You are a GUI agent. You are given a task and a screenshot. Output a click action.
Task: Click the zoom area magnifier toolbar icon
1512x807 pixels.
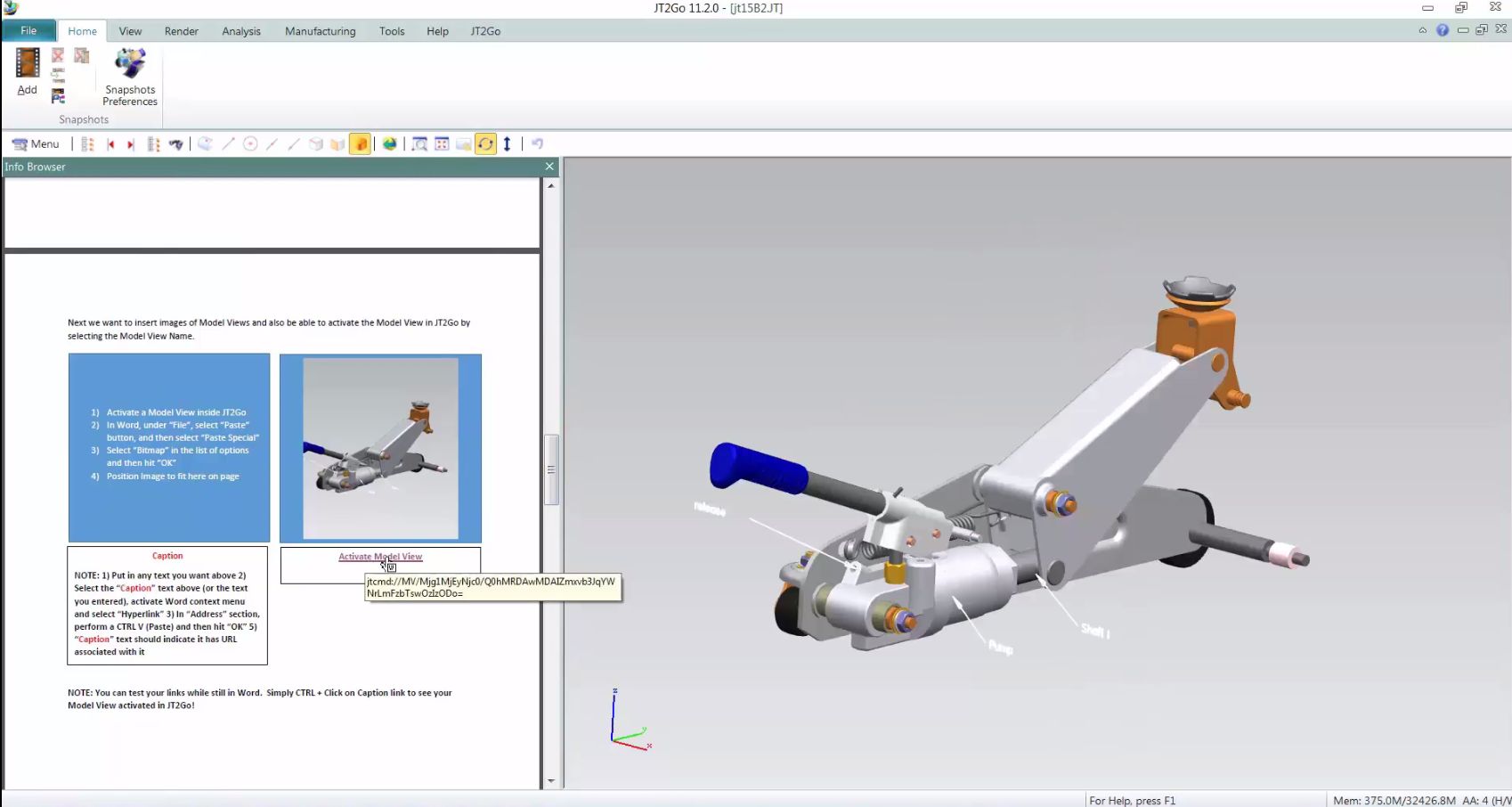[419, 143]
